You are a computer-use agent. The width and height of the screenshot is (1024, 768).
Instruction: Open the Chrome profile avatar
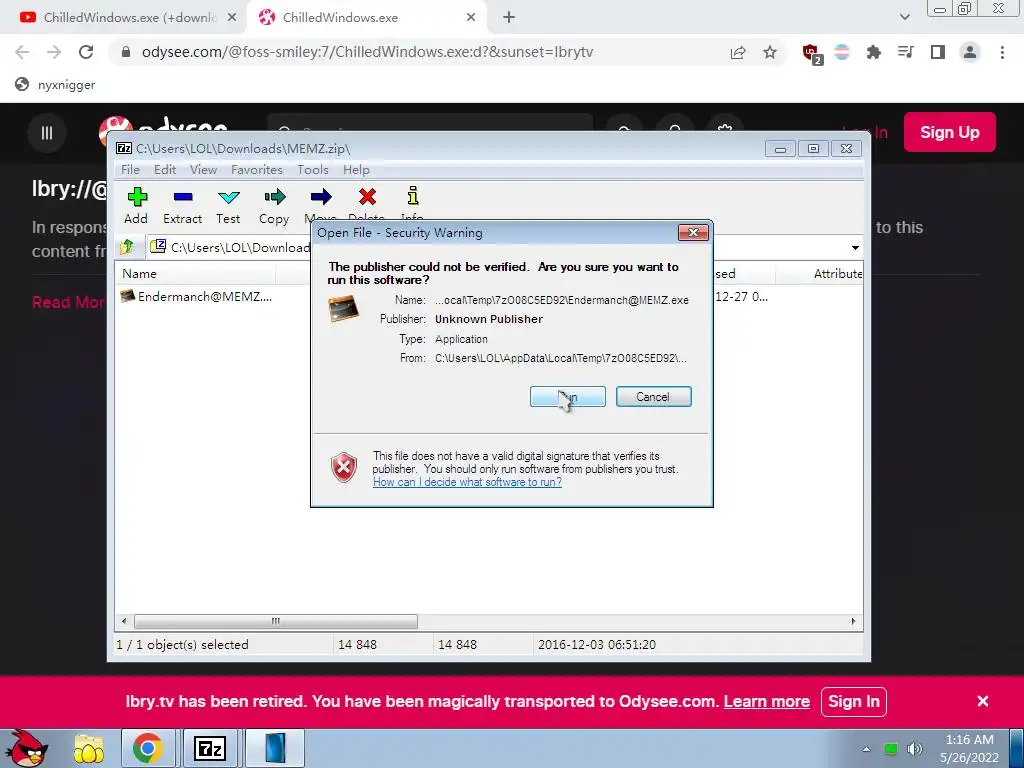click(x=970, y=52)
